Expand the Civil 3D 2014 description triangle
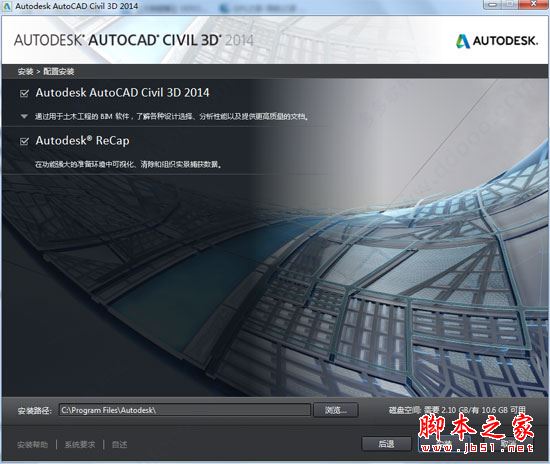550x464 pixels. tap(24, 116)
